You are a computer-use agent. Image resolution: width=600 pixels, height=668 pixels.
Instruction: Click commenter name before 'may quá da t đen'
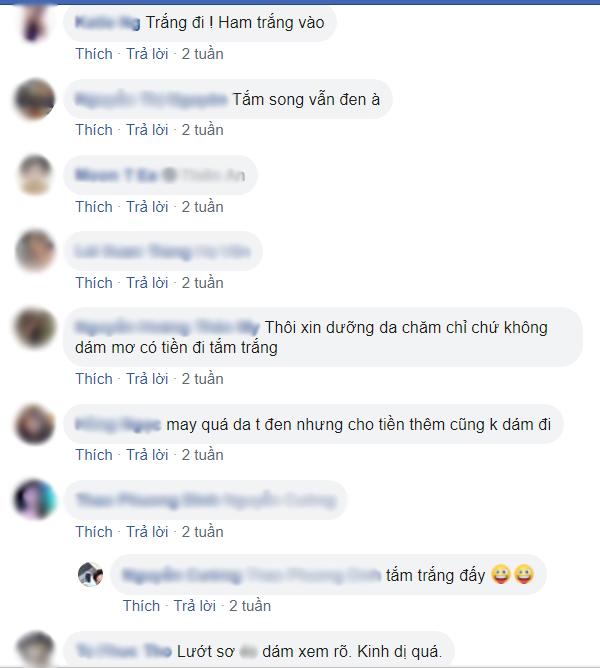(x=118, y=424)
